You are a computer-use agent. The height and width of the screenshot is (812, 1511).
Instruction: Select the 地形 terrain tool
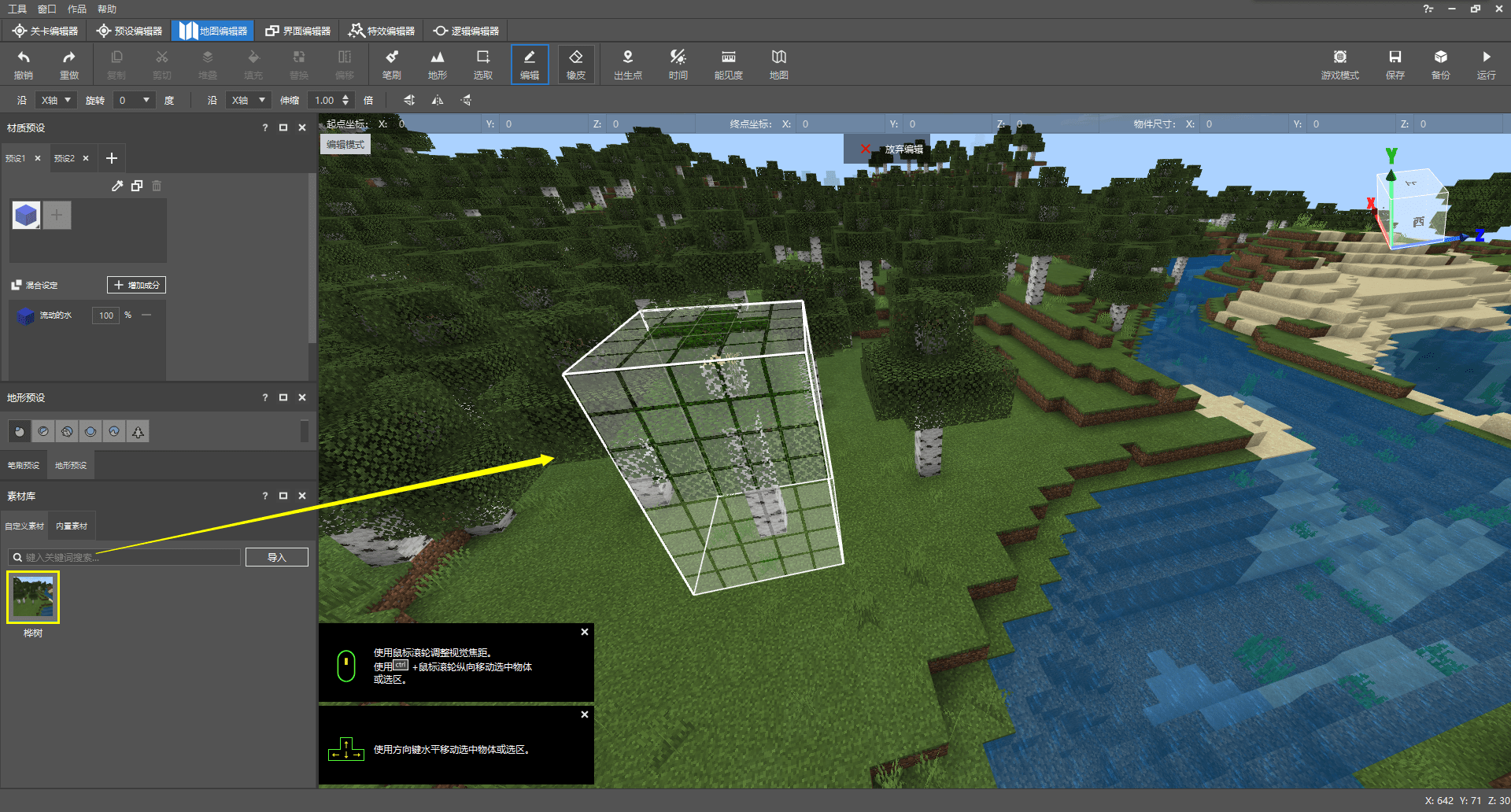438,64
